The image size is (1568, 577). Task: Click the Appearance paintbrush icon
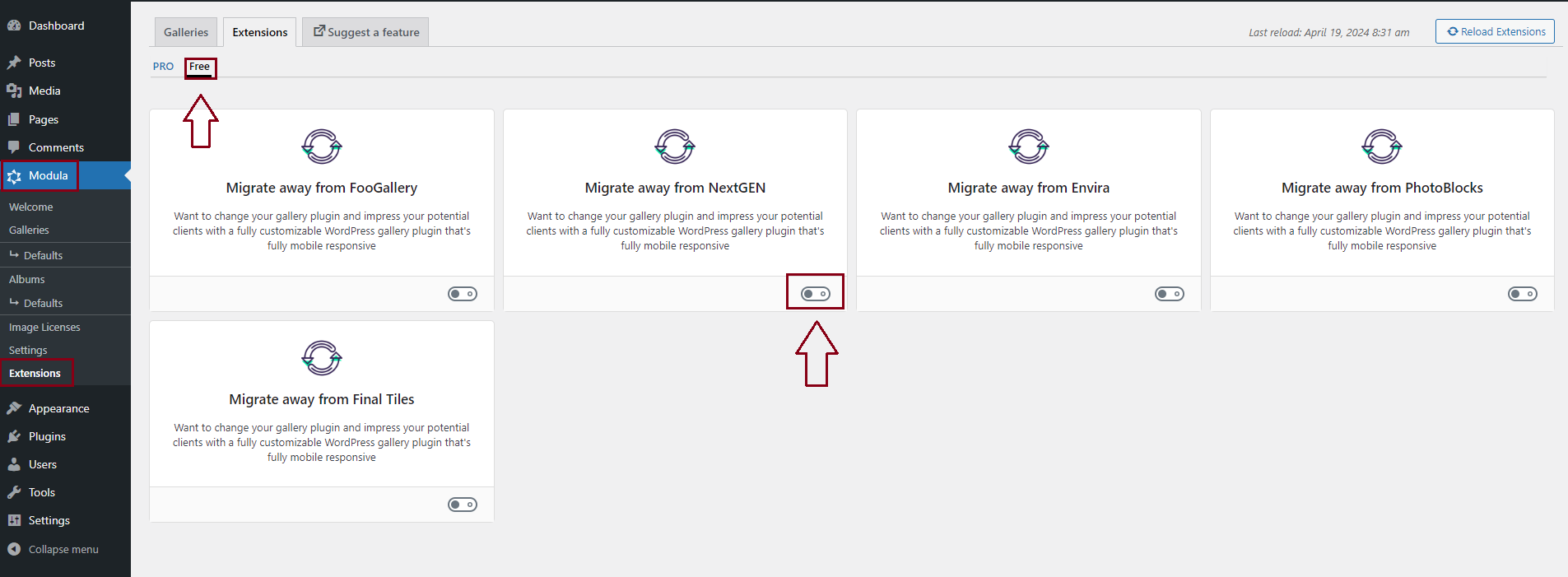point(14,408)
